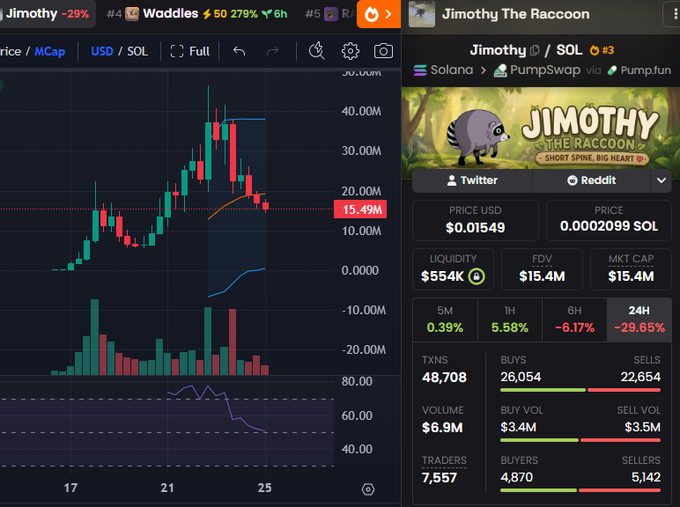Screen dimensions: 680x507
Task: Click the SELLERS 5,142 value
Action: click(646, 478)
